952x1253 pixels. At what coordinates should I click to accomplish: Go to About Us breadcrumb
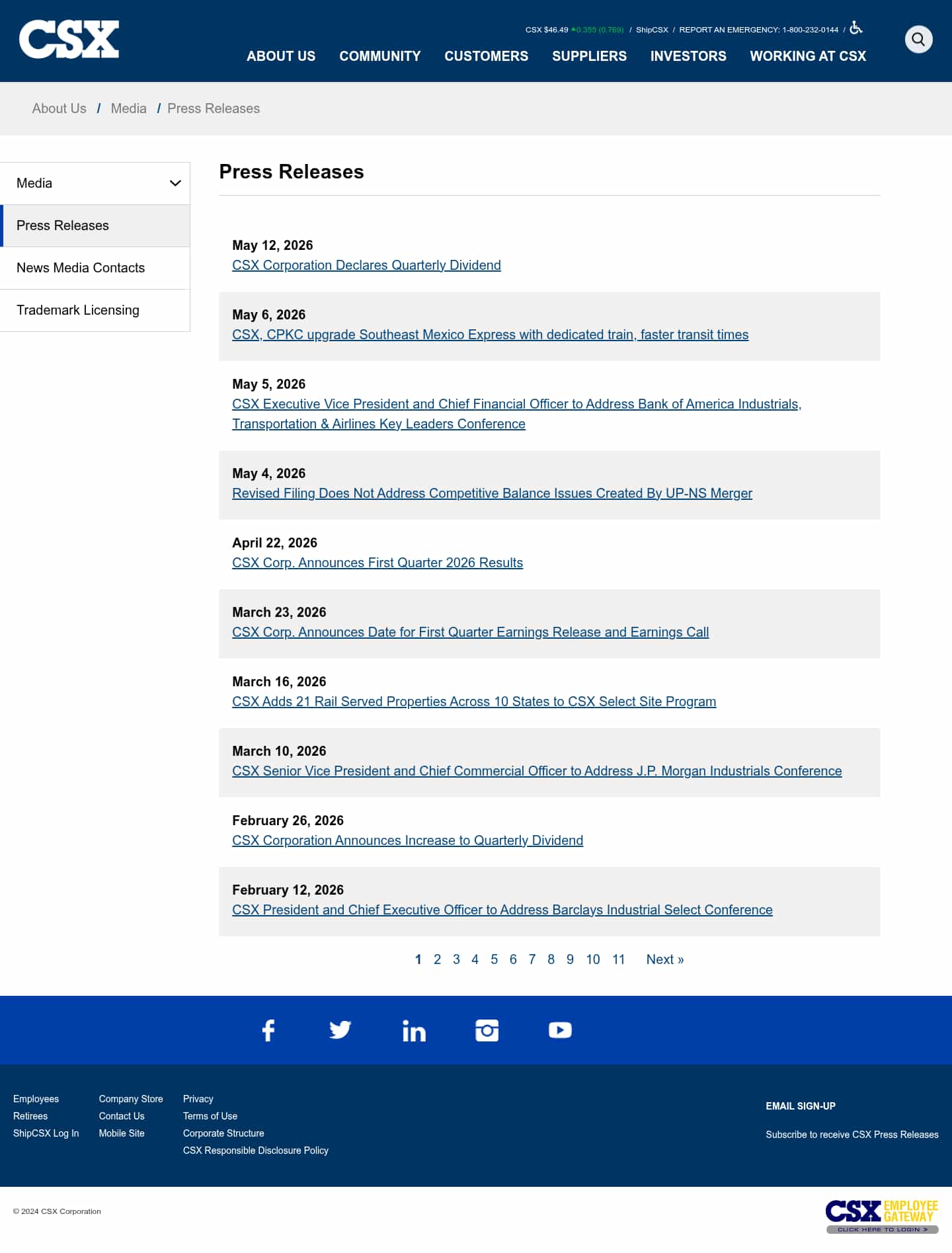click(x=59, y=108)
